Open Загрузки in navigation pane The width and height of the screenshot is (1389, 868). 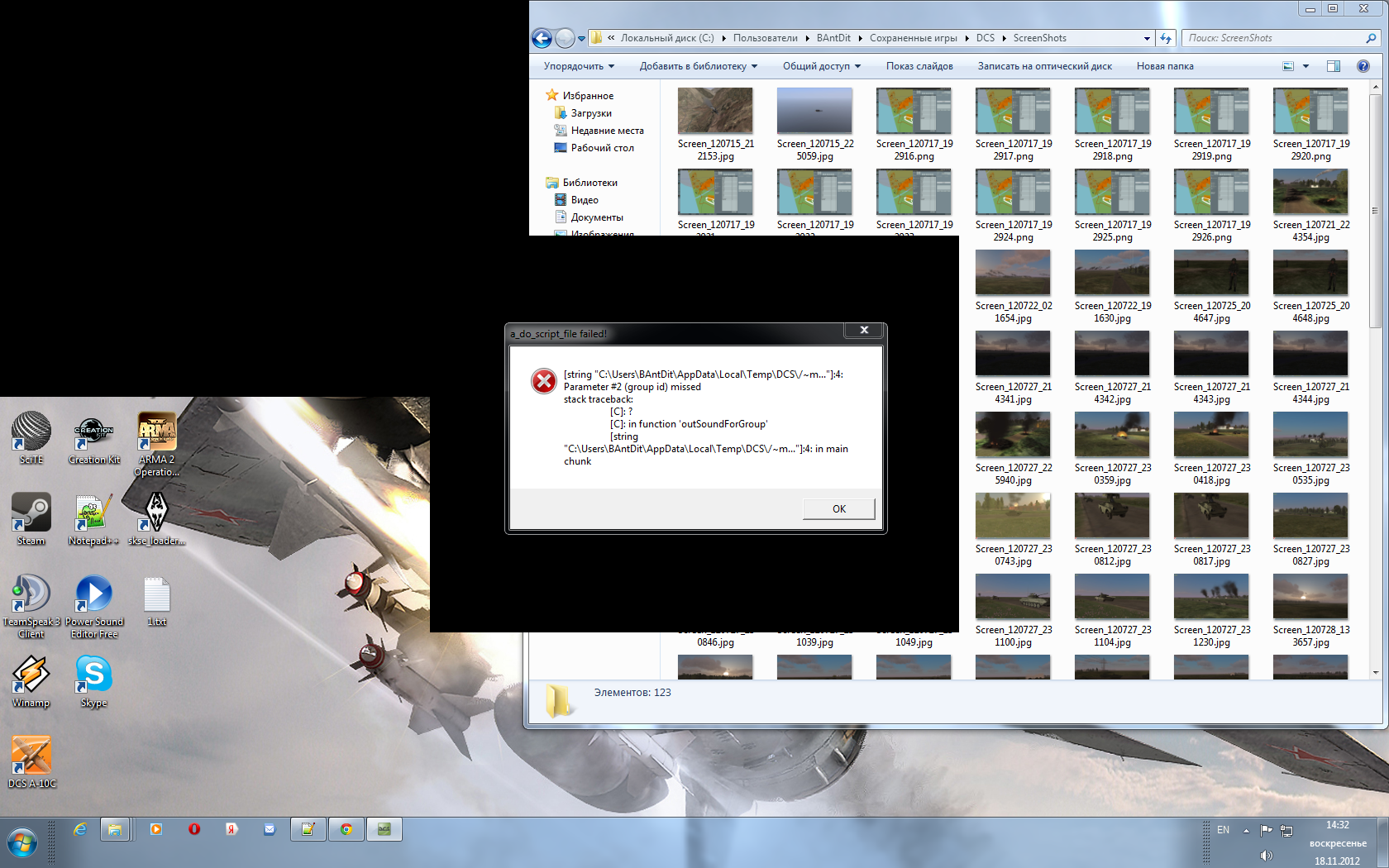click(591, 113)
